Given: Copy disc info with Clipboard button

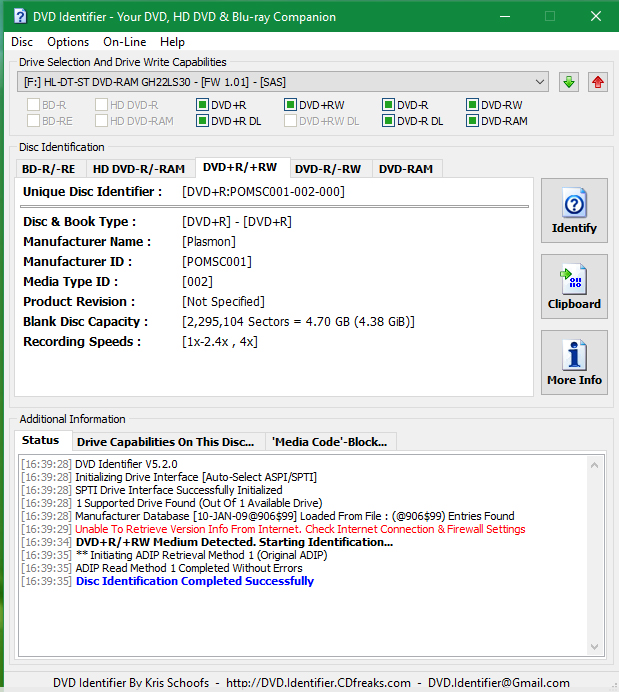Looking at the screenshot, I should (574, 286).
